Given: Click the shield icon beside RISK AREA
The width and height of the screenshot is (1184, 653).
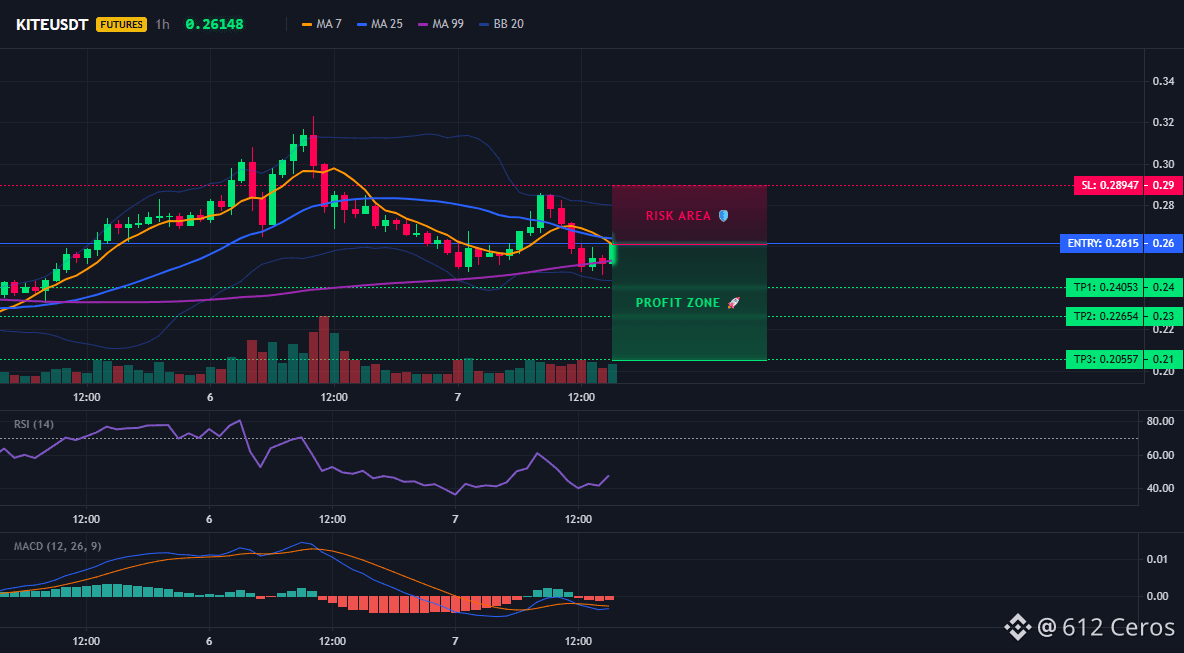Looking at the screenshot, I should tap(723, 216).
